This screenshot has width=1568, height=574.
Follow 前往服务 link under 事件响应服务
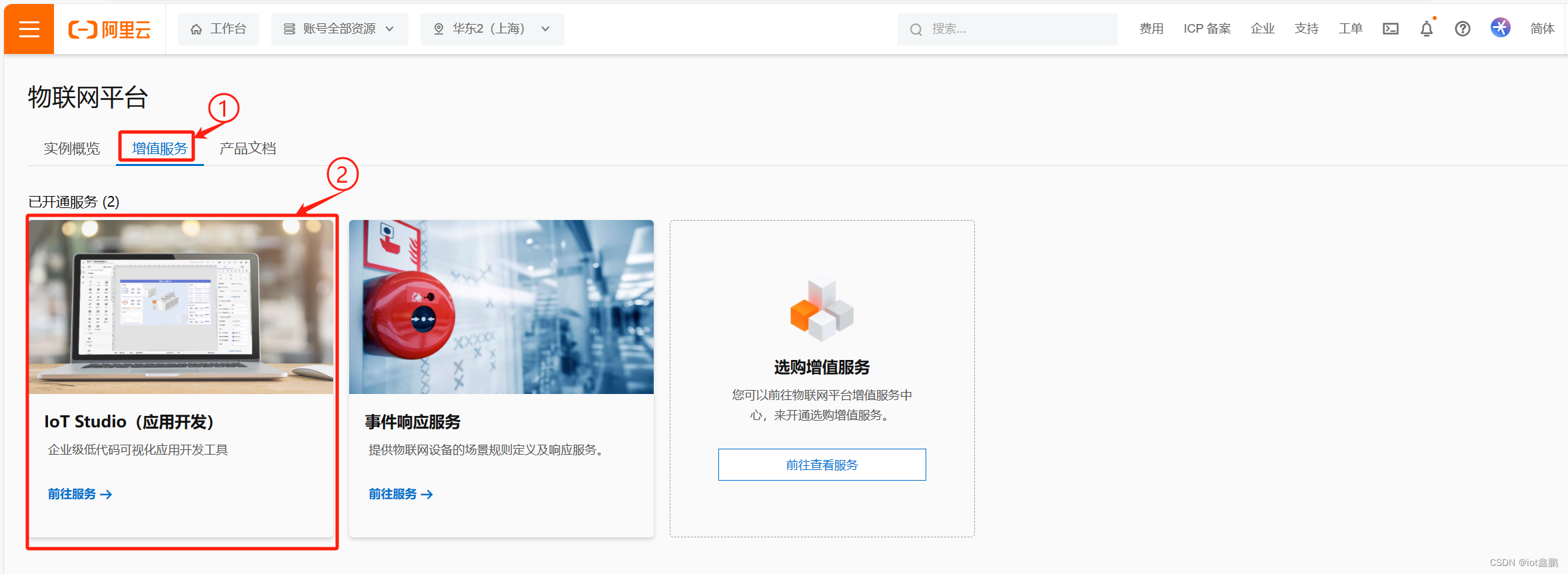click(x=401, y=494)
